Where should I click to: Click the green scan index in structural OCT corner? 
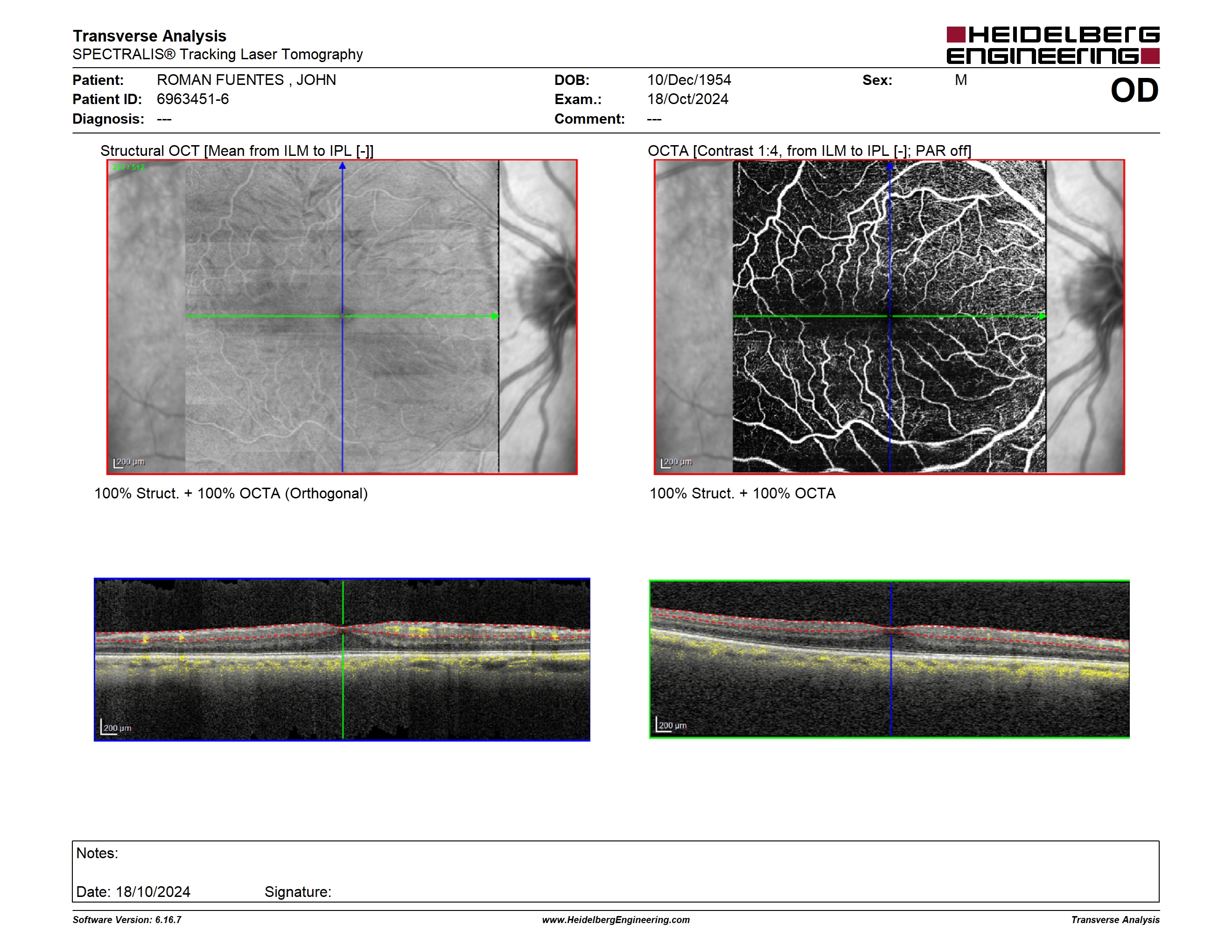click(129, 168)
